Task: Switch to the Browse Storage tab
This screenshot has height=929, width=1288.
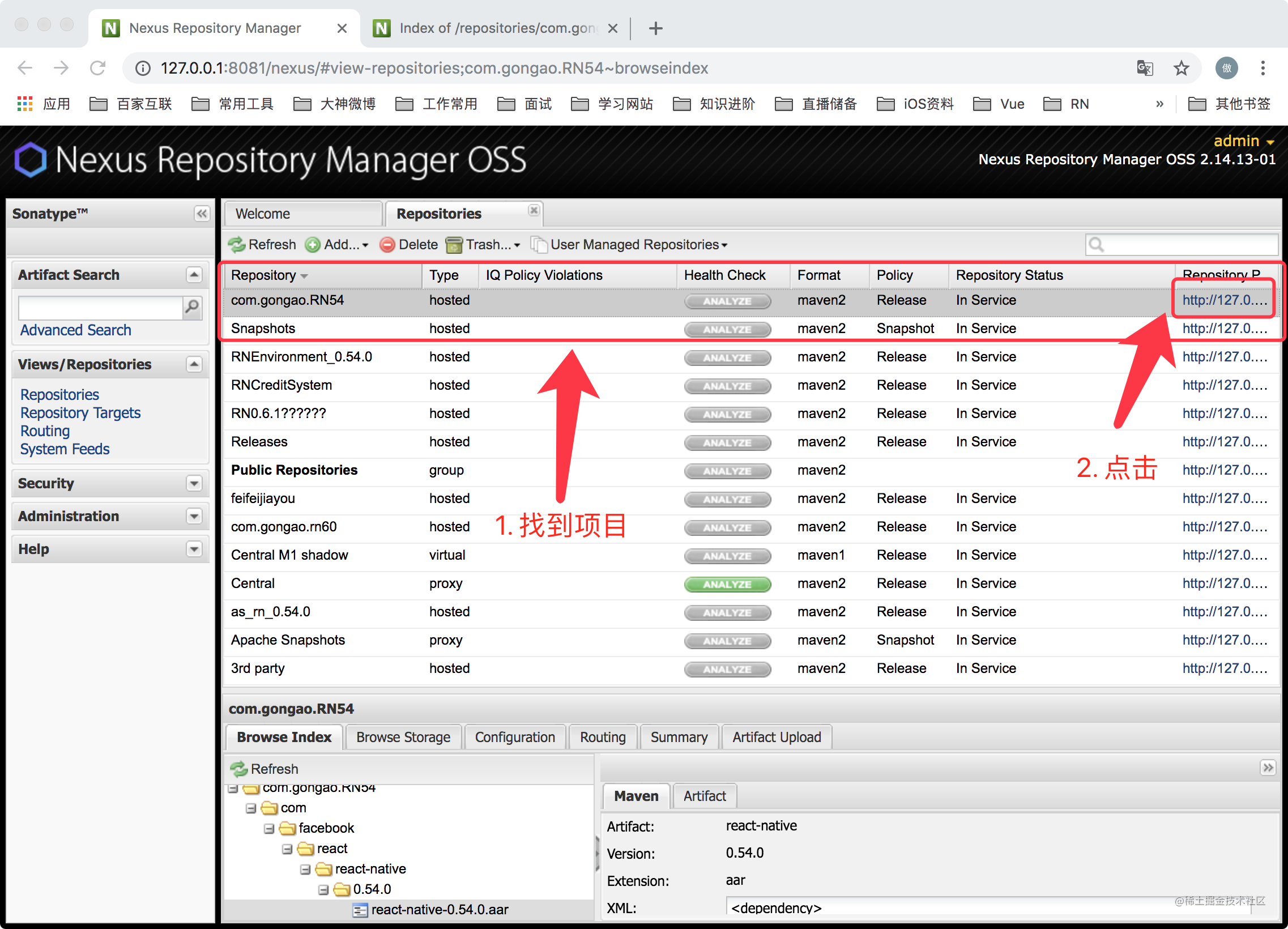Action: [x=403, y=737]
